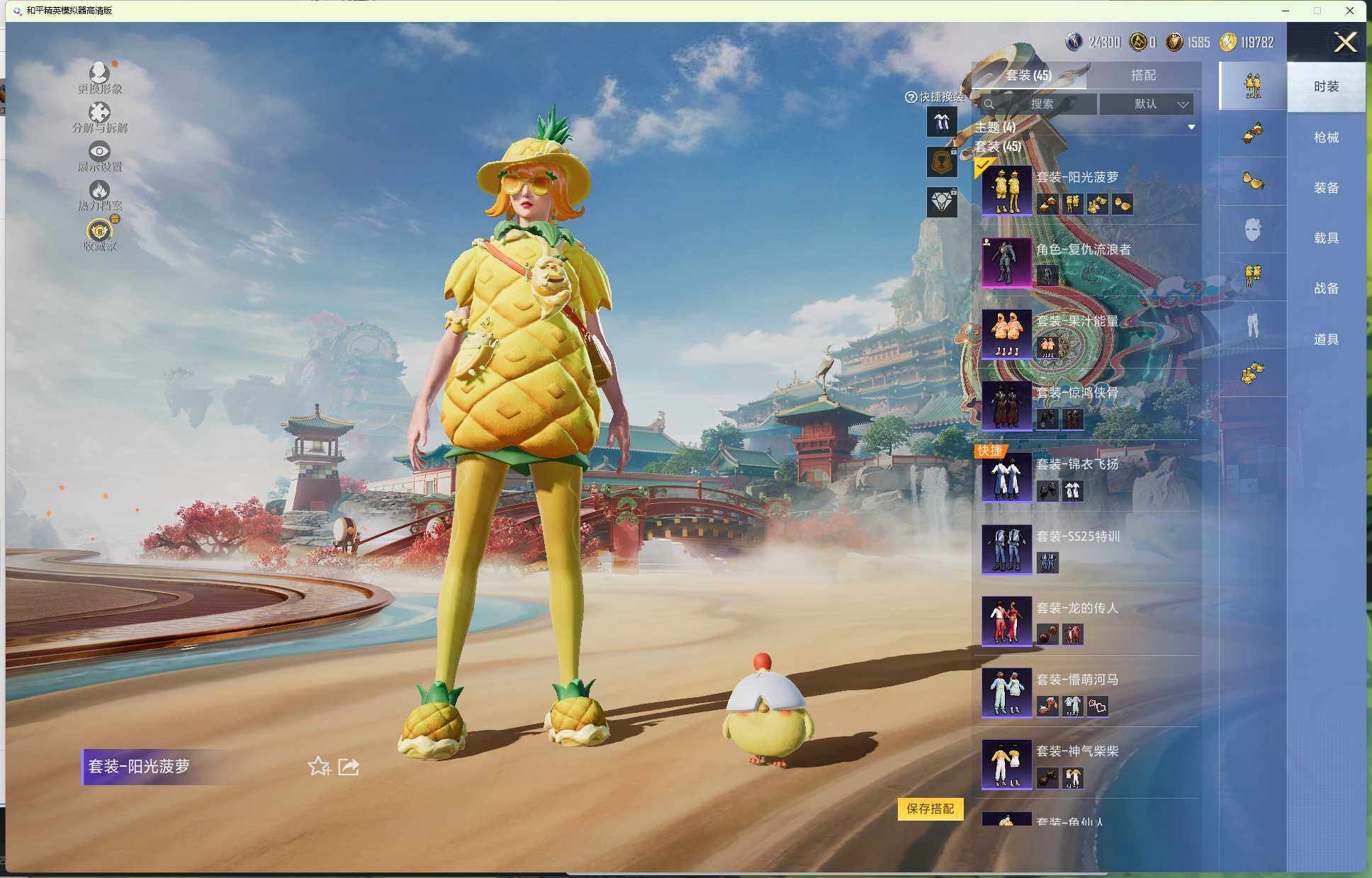Select the sunglasses category icon
The image size is (1372, 878).
(1252, 181)
